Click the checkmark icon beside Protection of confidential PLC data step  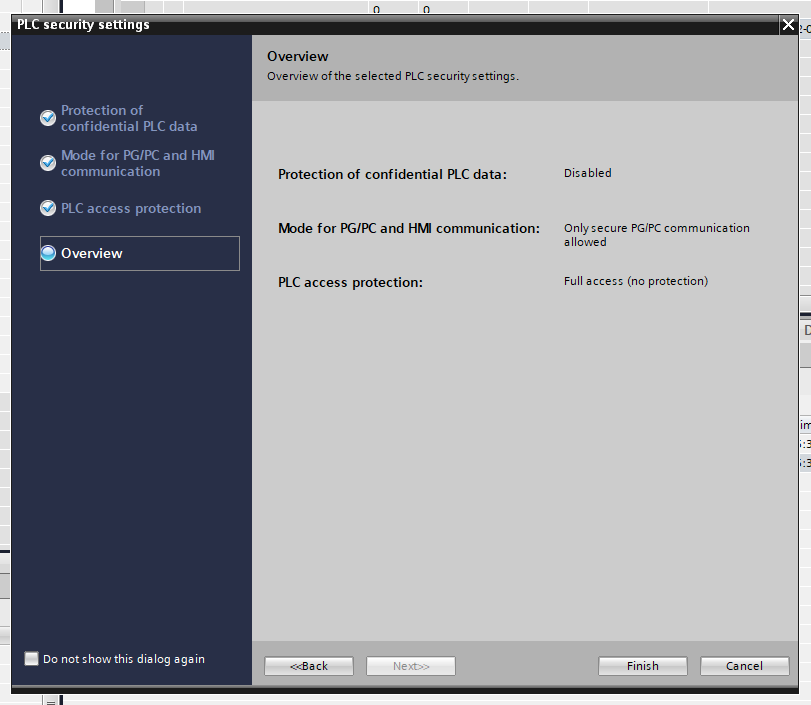coord(48,118)
